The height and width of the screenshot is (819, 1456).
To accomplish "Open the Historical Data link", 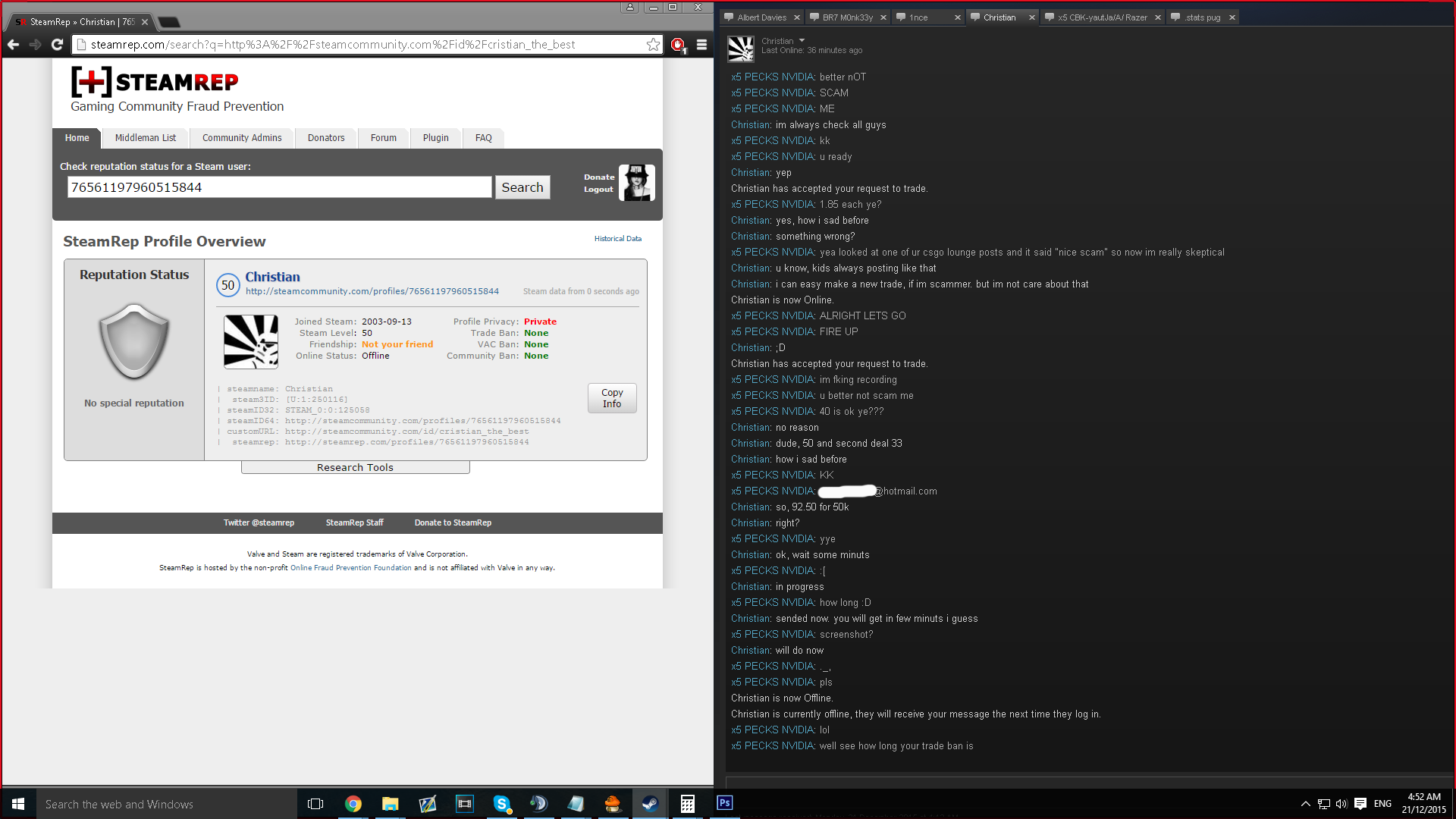I will (x=618, y=239).
